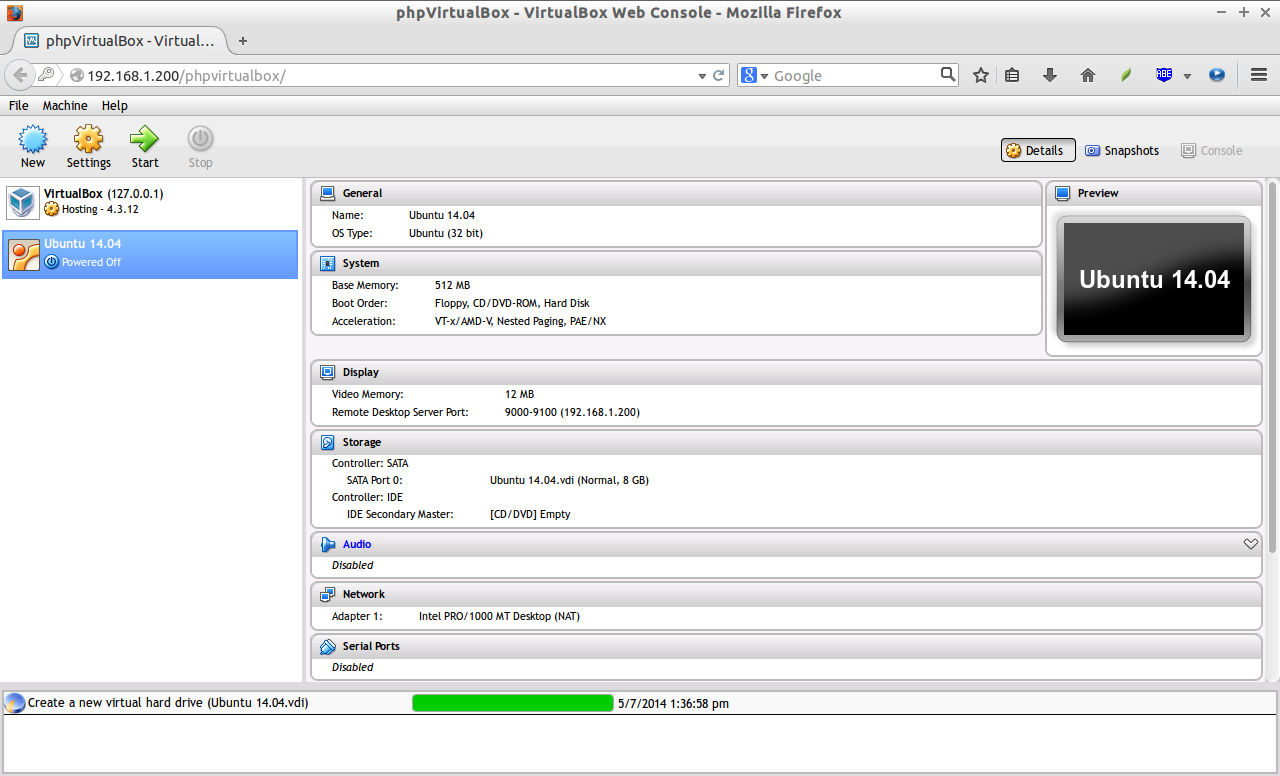Open the Firefox bookmarks list icon
The image size is (1280, 776).
(x=1012, y=75)
